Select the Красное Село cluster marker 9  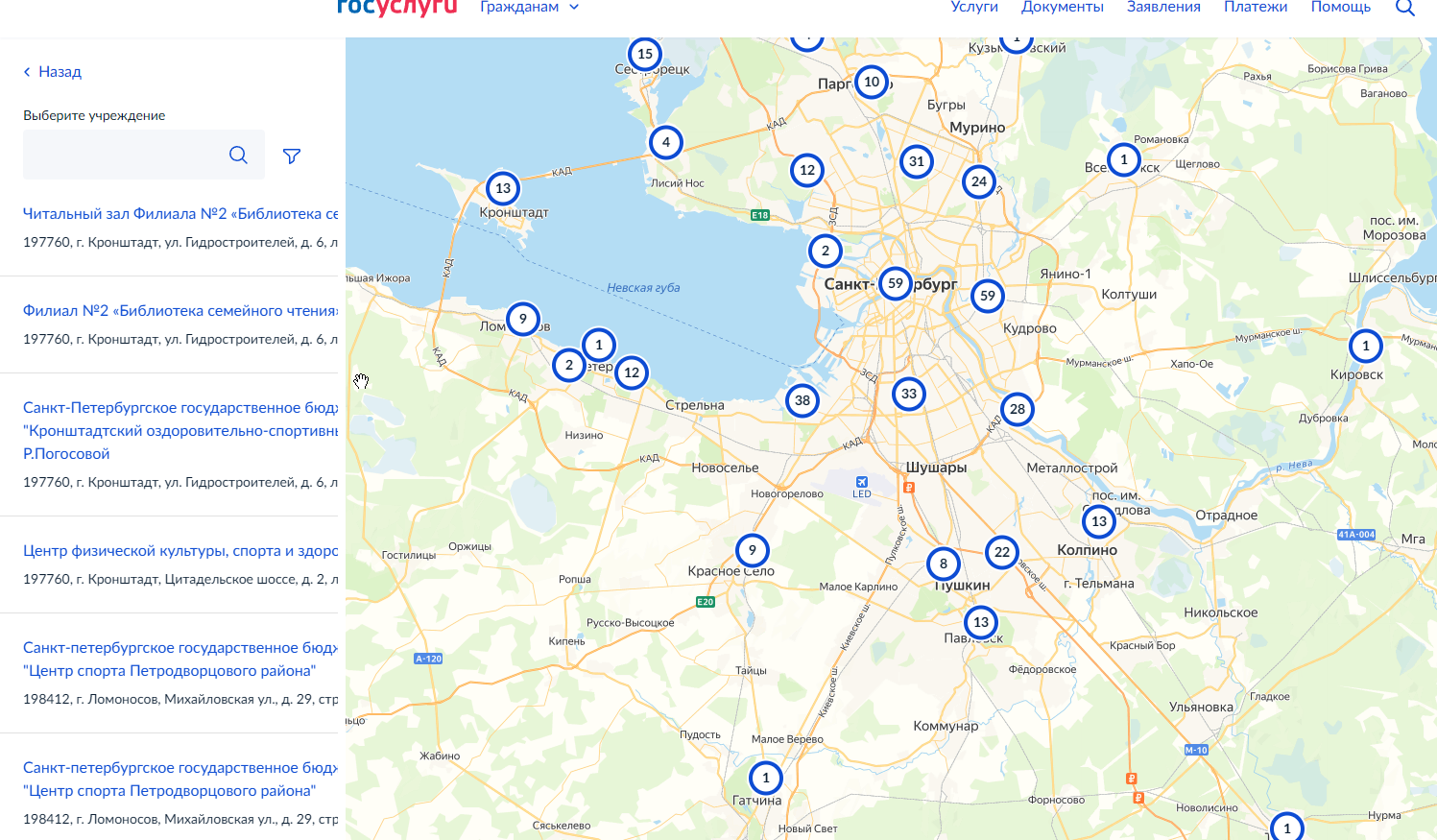pyautogui.click(x=753, y=550)
